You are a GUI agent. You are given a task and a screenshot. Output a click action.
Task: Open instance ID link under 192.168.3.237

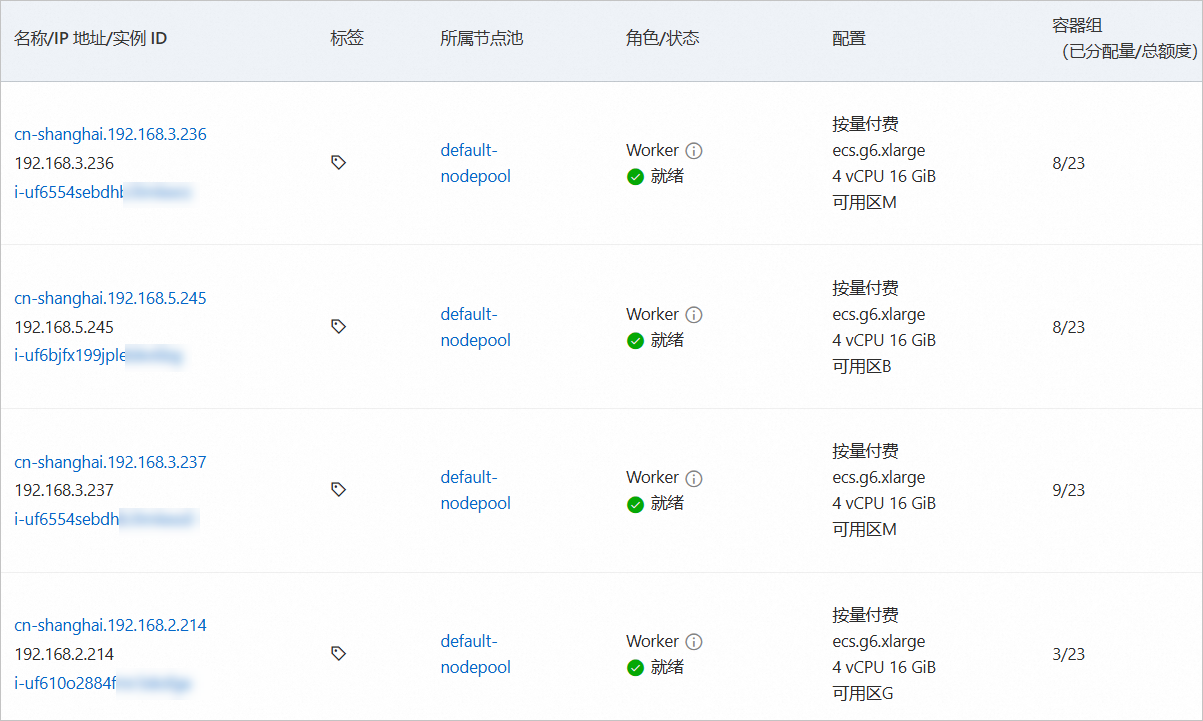click(106, 519)
